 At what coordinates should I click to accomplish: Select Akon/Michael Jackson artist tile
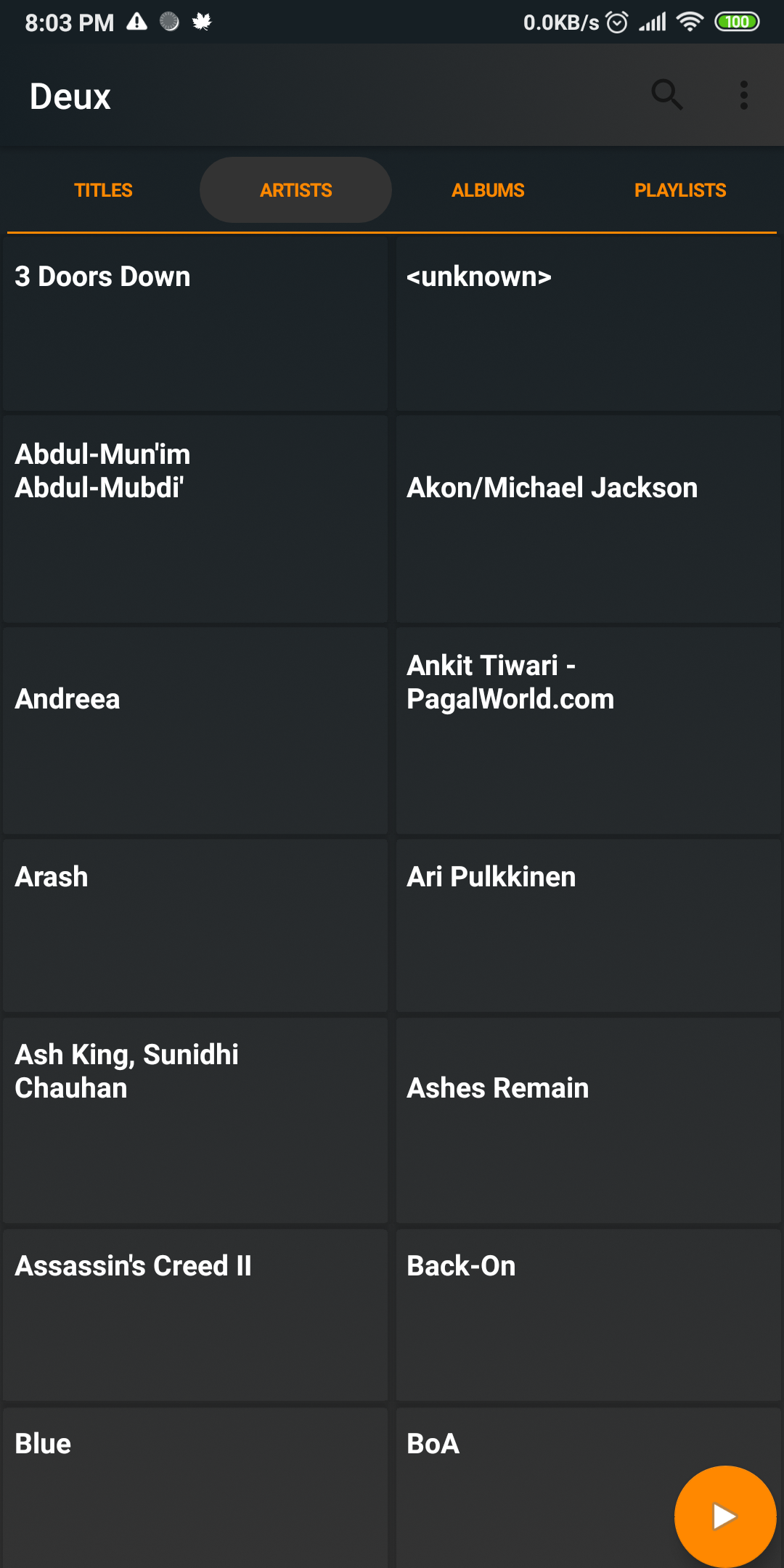coord(588,518)
